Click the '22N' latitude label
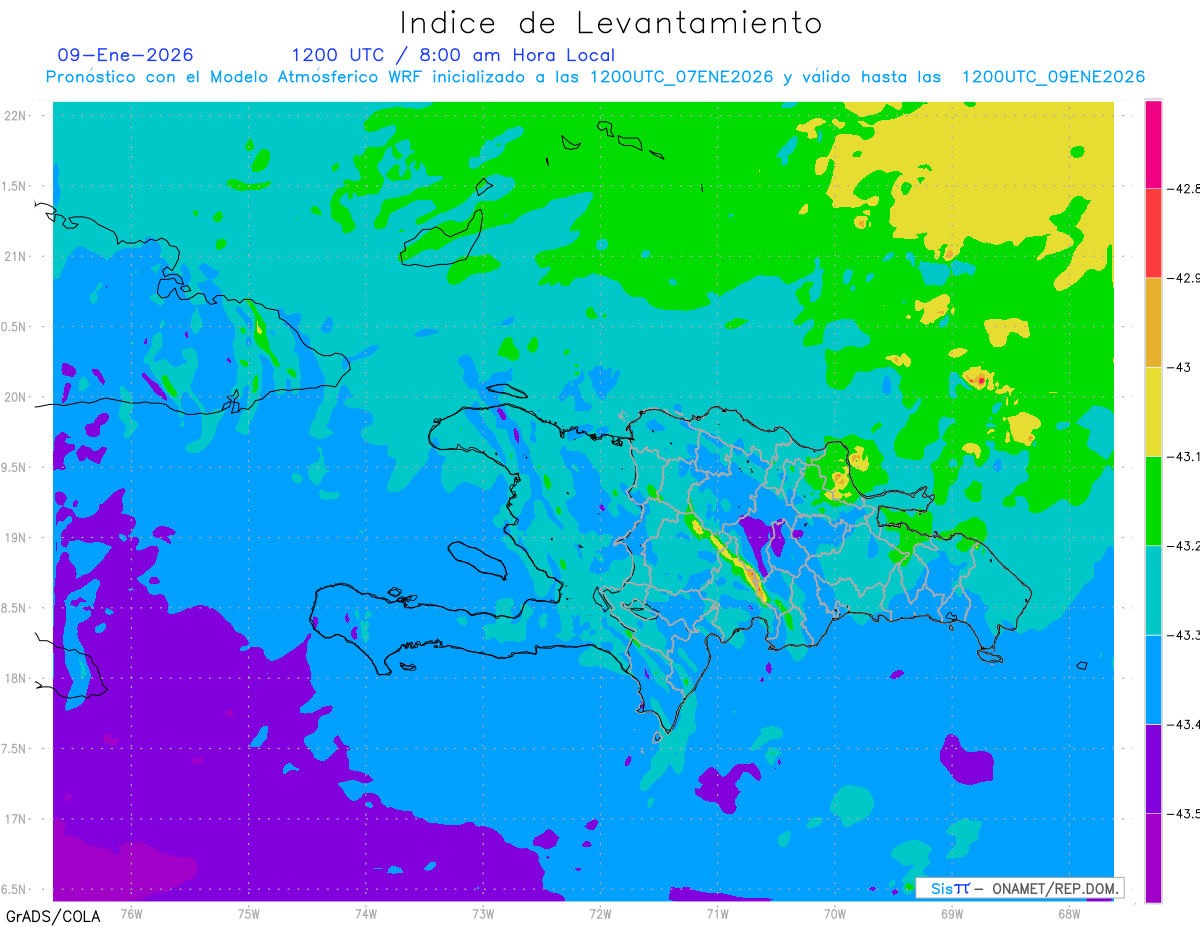The width and height of the screenshot is (1200, 927). point(15,116)
